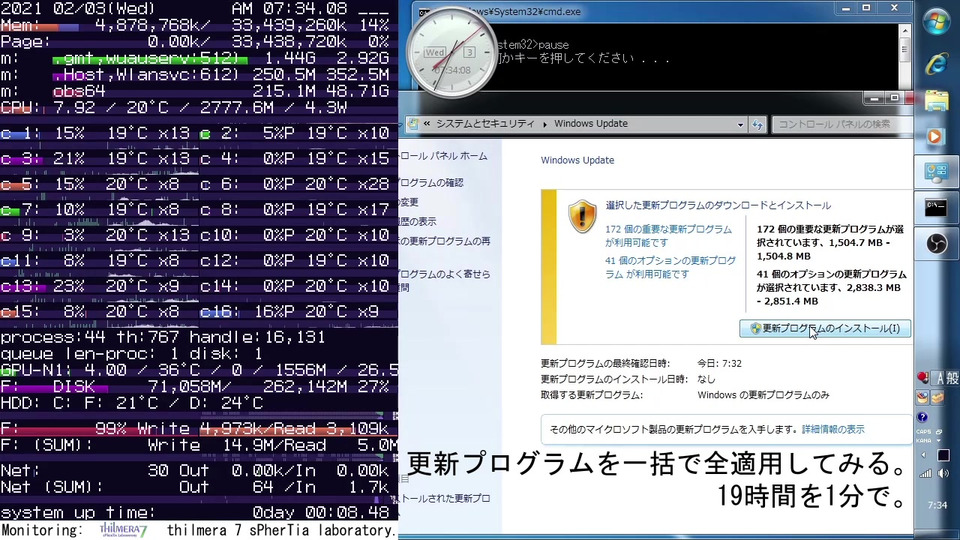Open 更新プログラムの確認 sidebar link
The width and height of the screenshot is (960, 540).
click(x=431, y=182)
